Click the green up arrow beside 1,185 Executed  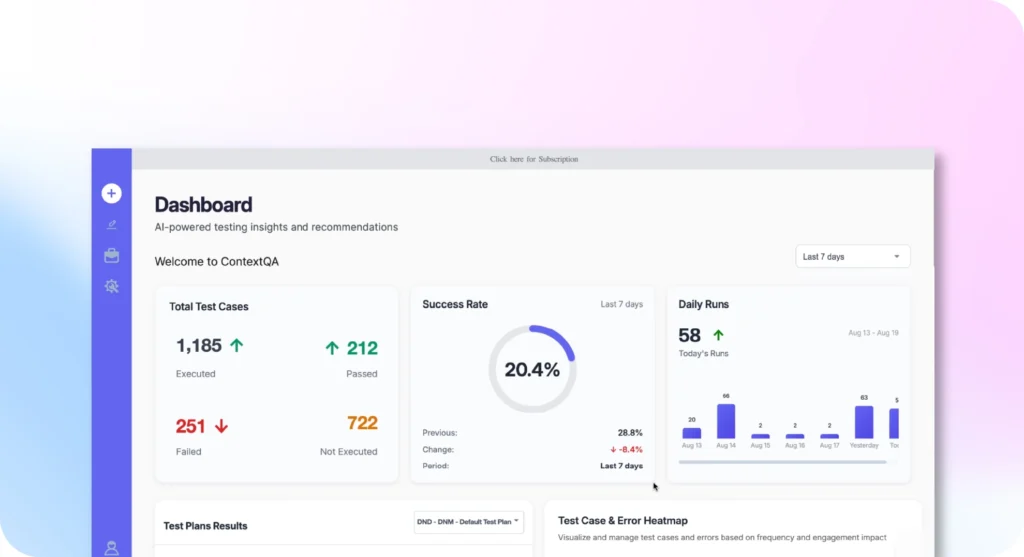click(237, 346)
